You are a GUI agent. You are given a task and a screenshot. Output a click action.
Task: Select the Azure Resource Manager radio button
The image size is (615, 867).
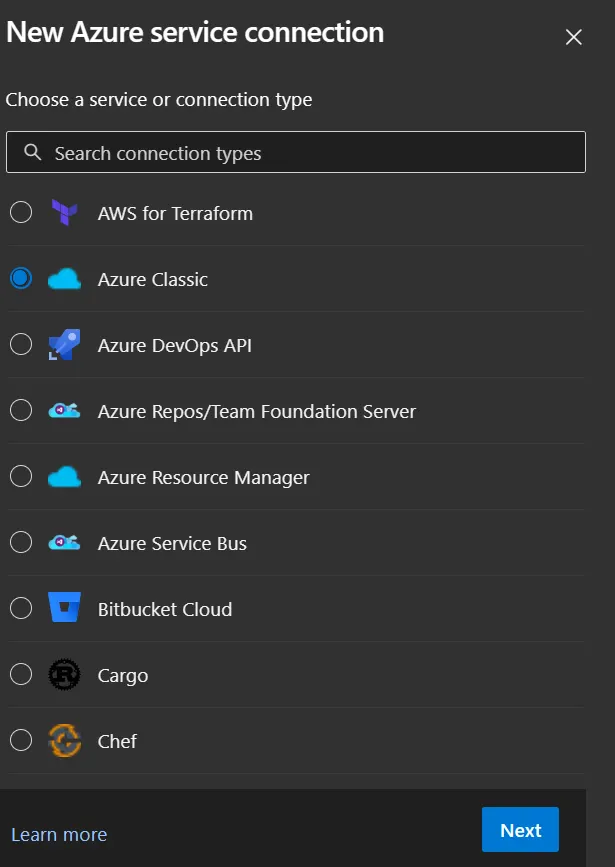[x=20, y=477]
